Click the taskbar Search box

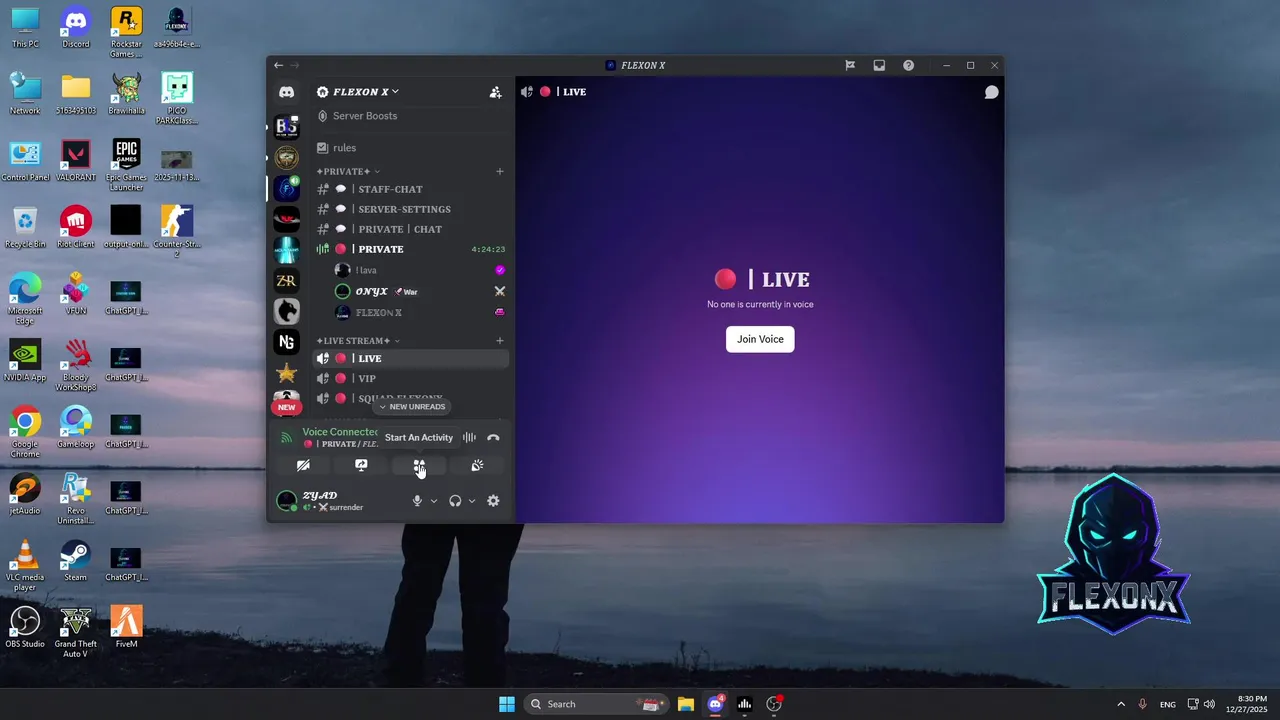coord(596,704)
